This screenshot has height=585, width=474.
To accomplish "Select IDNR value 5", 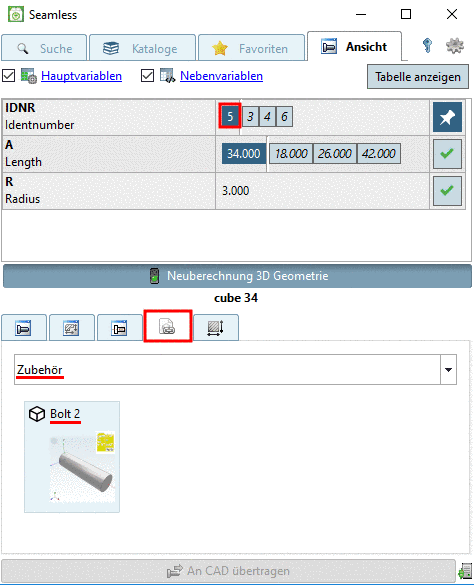I will click(x=230, y=116).
